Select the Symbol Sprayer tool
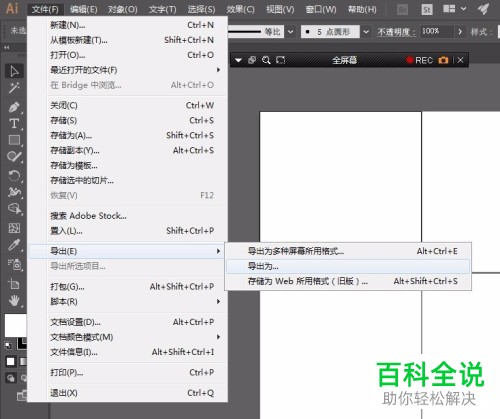The height and width of the screenshot is (419, 500). pos(14,264)
